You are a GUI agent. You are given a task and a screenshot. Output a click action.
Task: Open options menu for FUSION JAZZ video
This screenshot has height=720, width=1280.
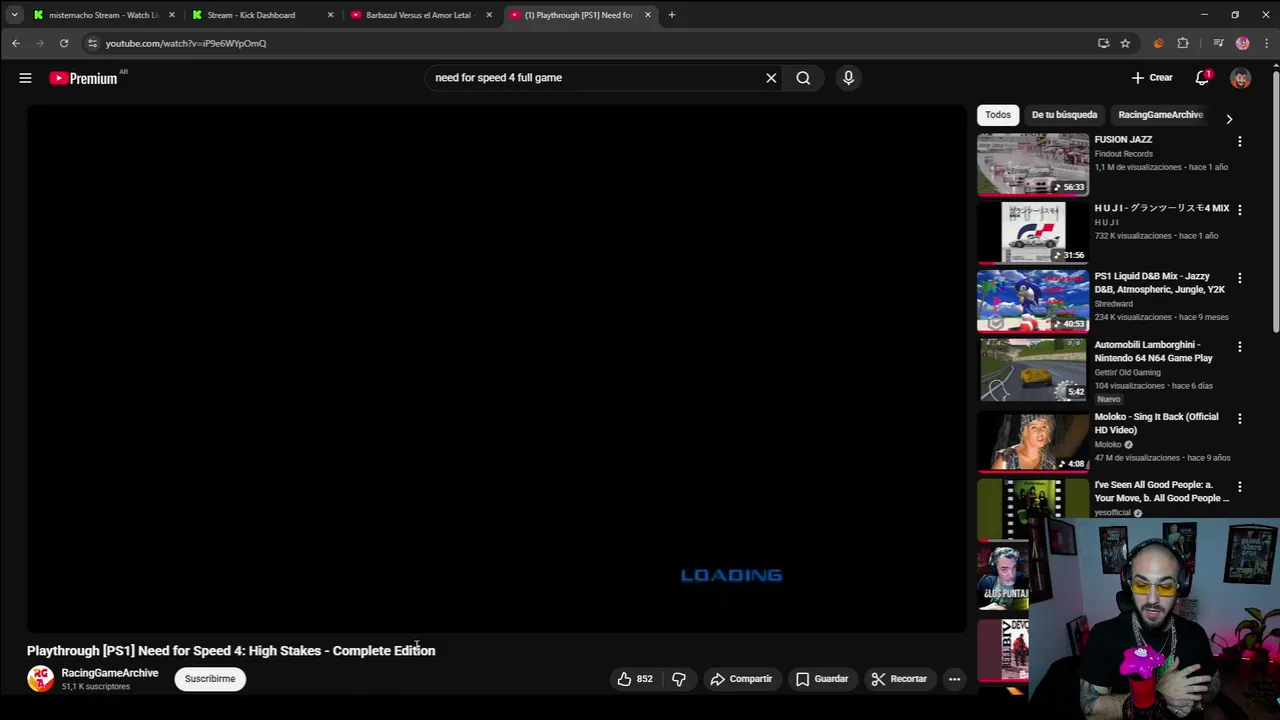(x=1240, y=142)
